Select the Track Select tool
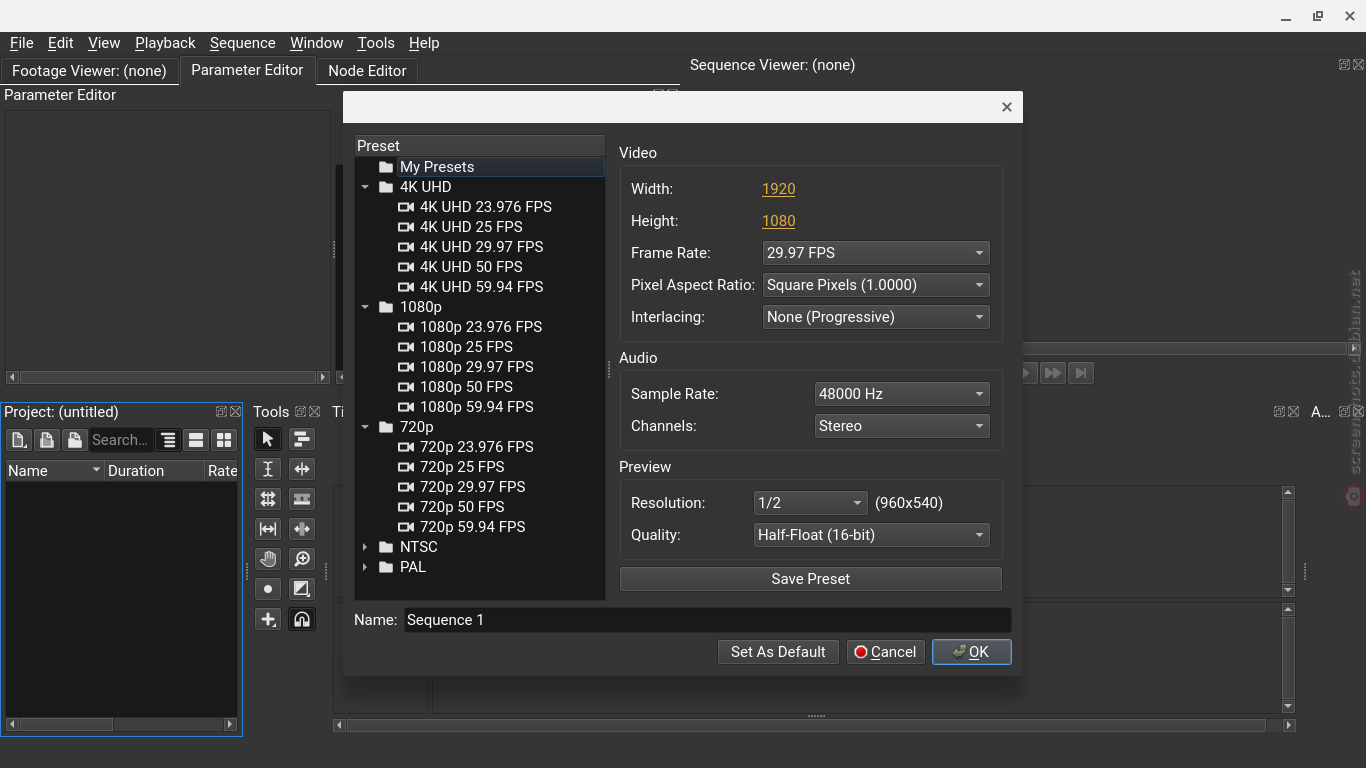The width and height of the screenshot is (1366, 768). [302, 439]
